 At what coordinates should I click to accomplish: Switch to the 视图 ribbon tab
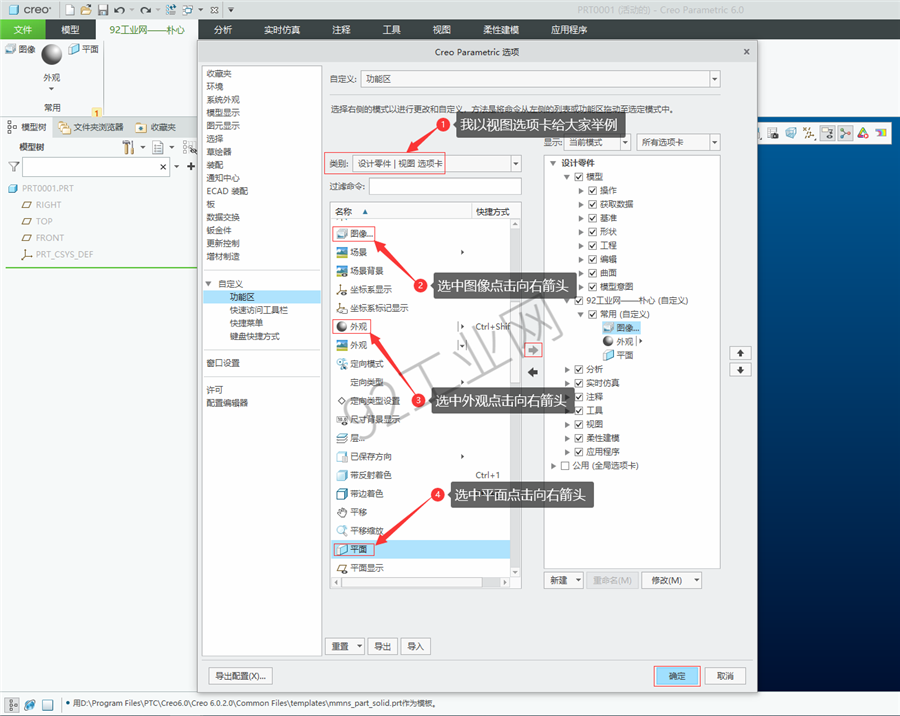[x=441, y=30]
